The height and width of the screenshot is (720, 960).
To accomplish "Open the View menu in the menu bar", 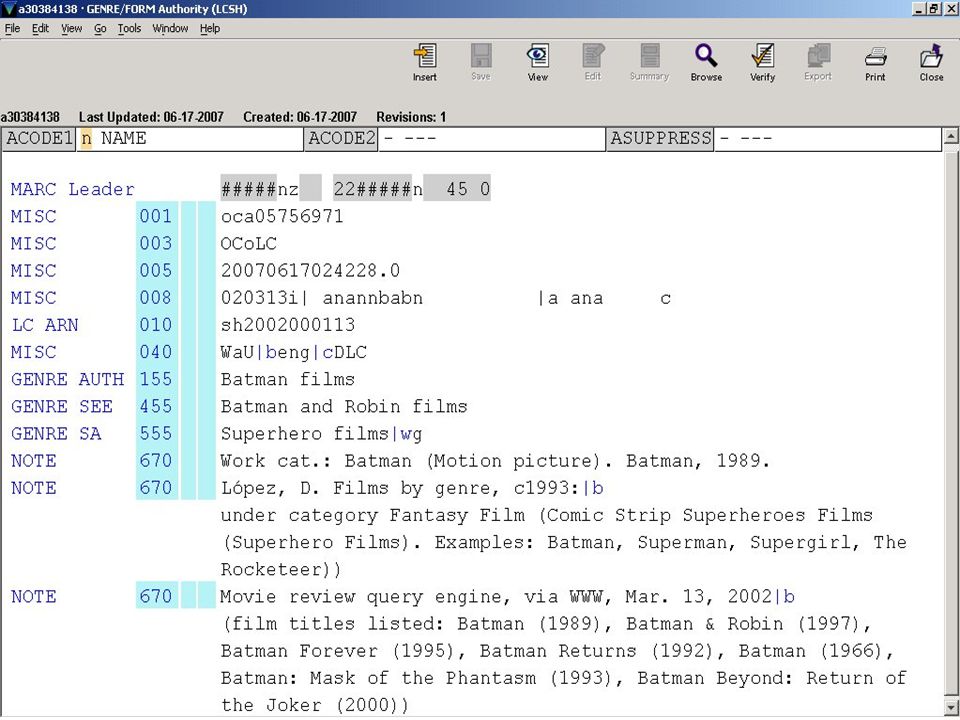I will coord(72,28).
